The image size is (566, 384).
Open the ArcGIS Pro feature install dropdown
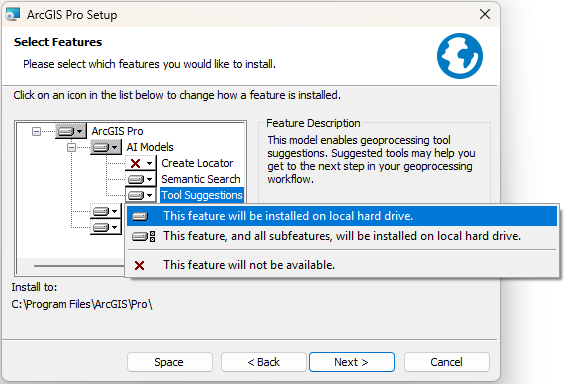pos(71,131)
